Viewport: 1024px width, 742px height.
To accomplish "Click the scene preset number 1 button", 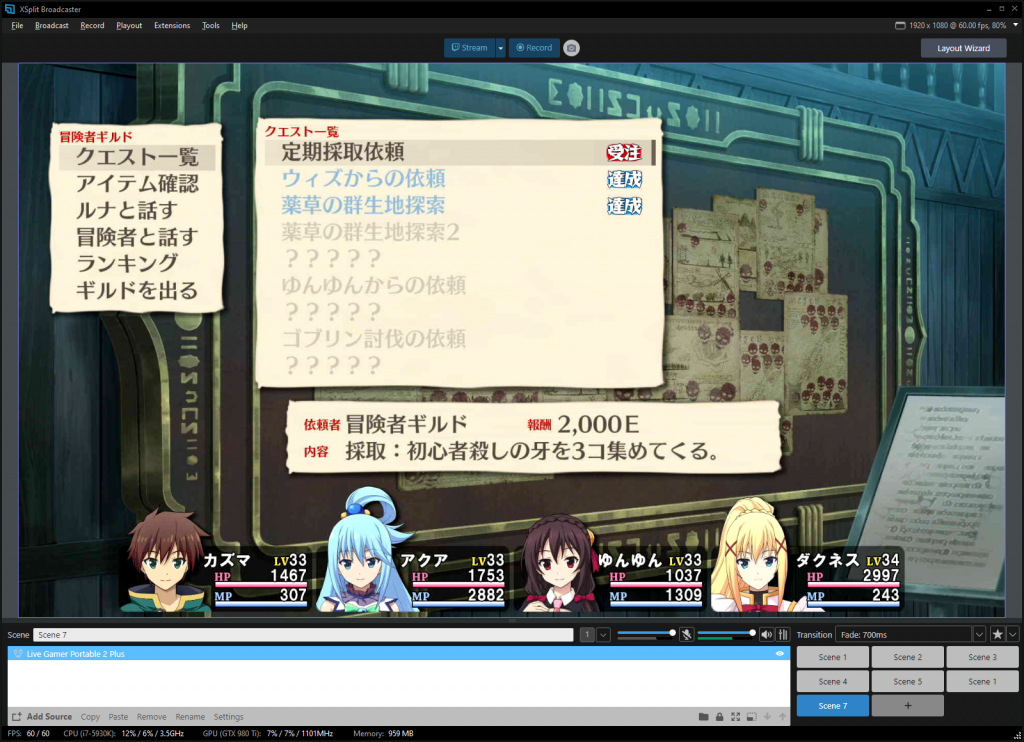I will (587, 634).
